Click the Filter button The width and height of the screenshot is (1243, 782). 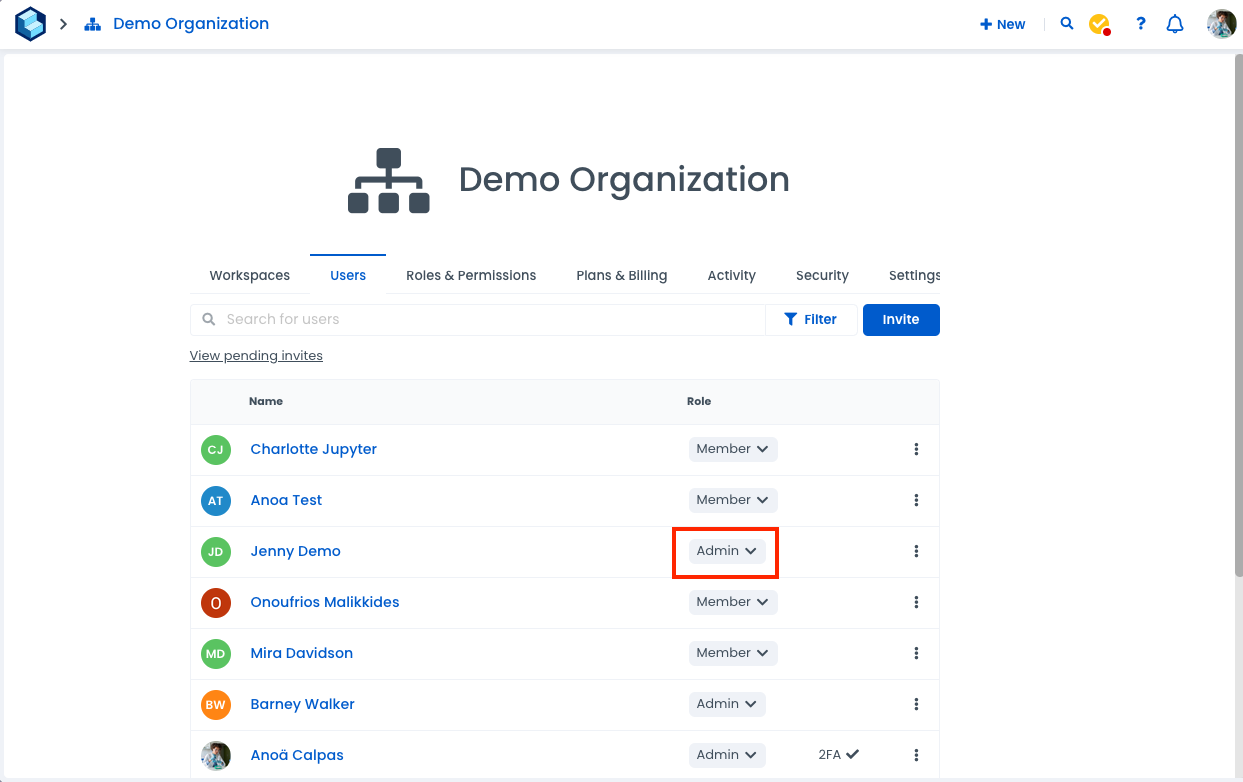(810, 319)
